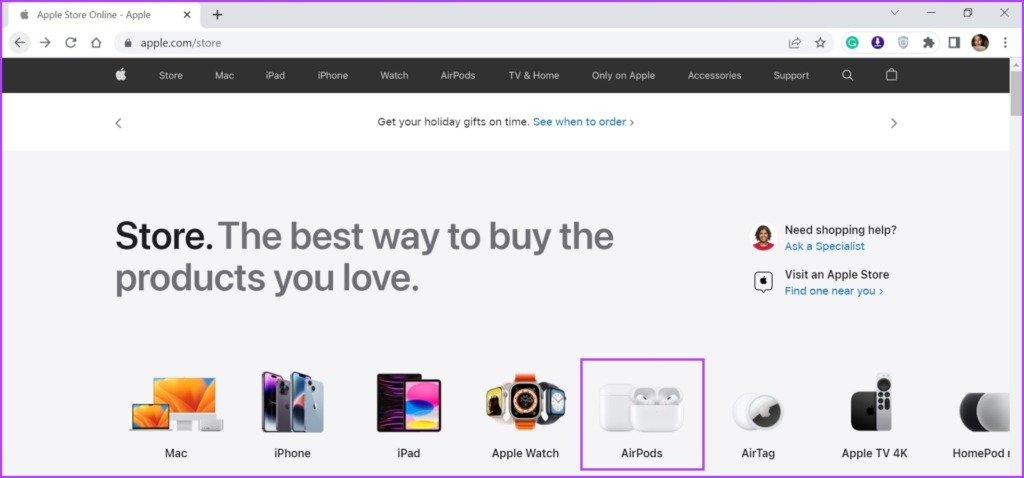Show next promo with right chevron
Screen dimensions: 1024x478
[894, 123]
